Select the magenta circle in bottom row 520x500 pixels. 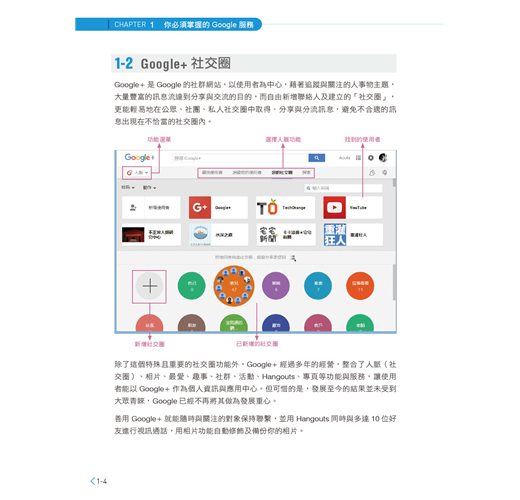(318, 323)
